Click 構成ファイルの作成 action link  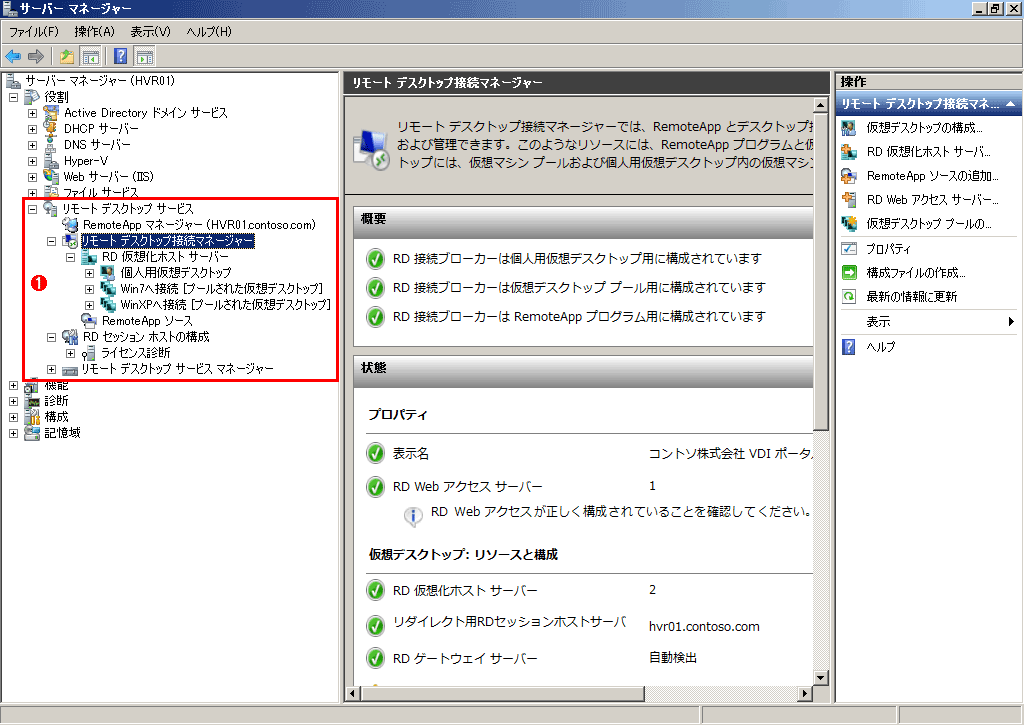click(x=915, y=273)
